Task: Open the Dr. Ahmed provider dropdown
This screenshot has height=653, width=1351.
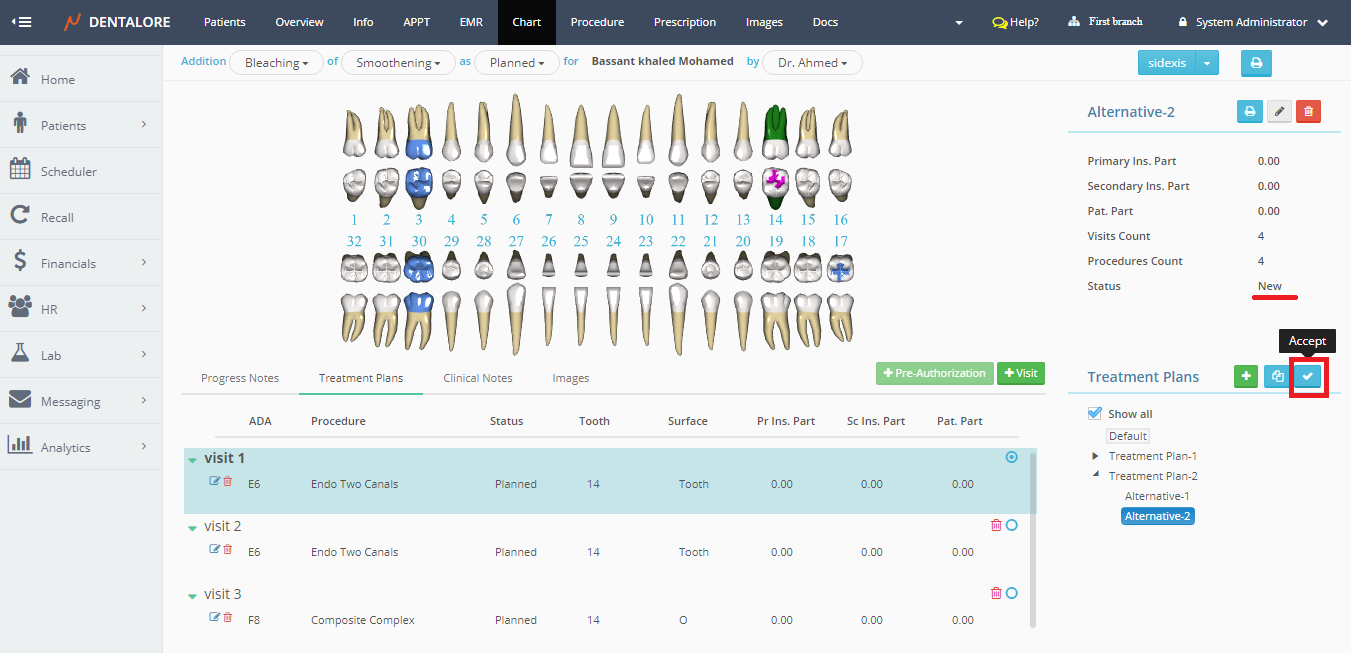Action: point(812,63)
